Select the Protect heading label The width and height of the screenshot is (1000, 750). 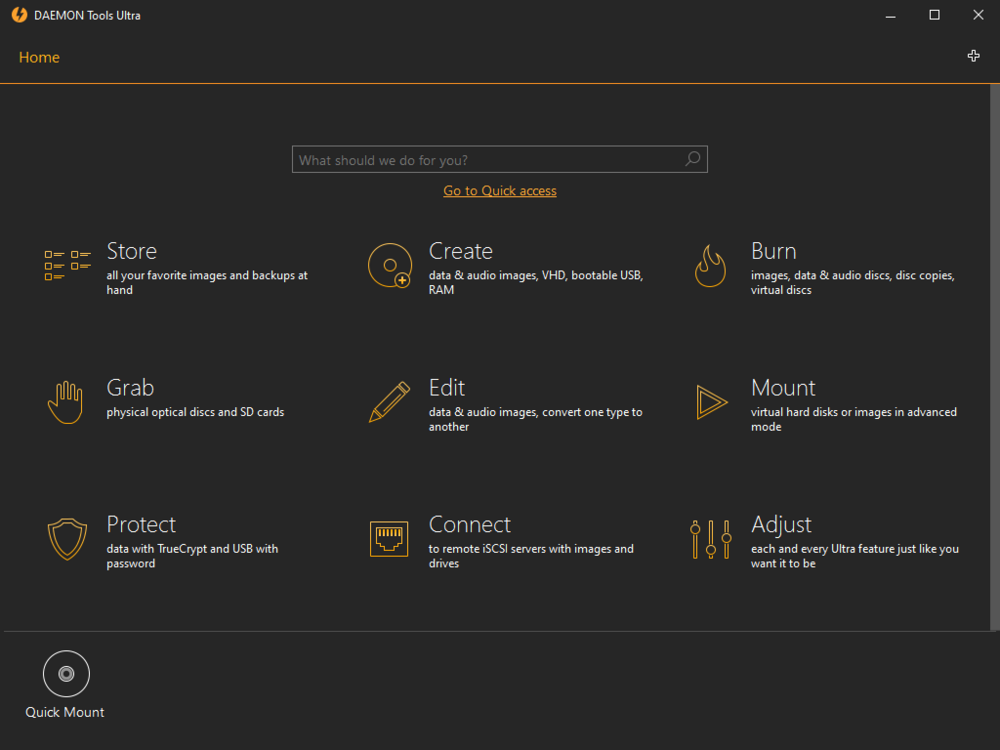[141, 525]
